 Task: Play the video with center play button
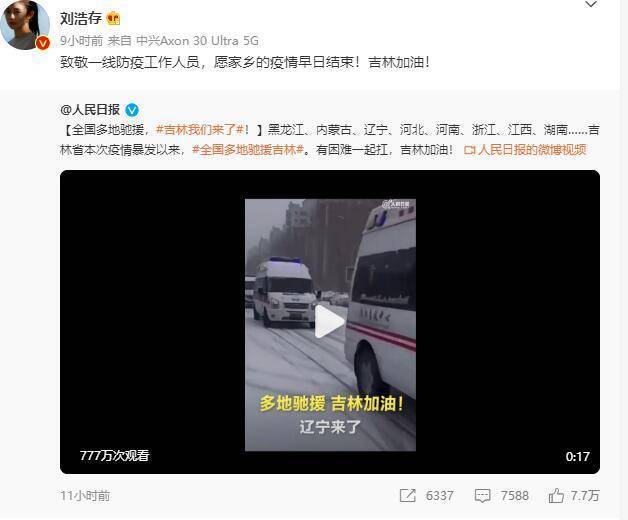329,321
